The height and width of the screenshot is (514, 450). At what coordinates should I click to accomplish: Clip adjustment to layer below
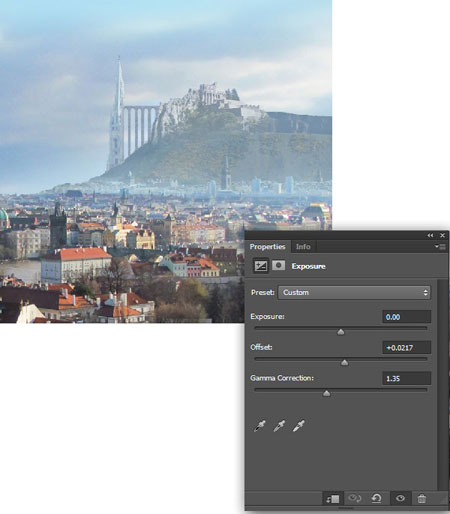pos(332,499)
